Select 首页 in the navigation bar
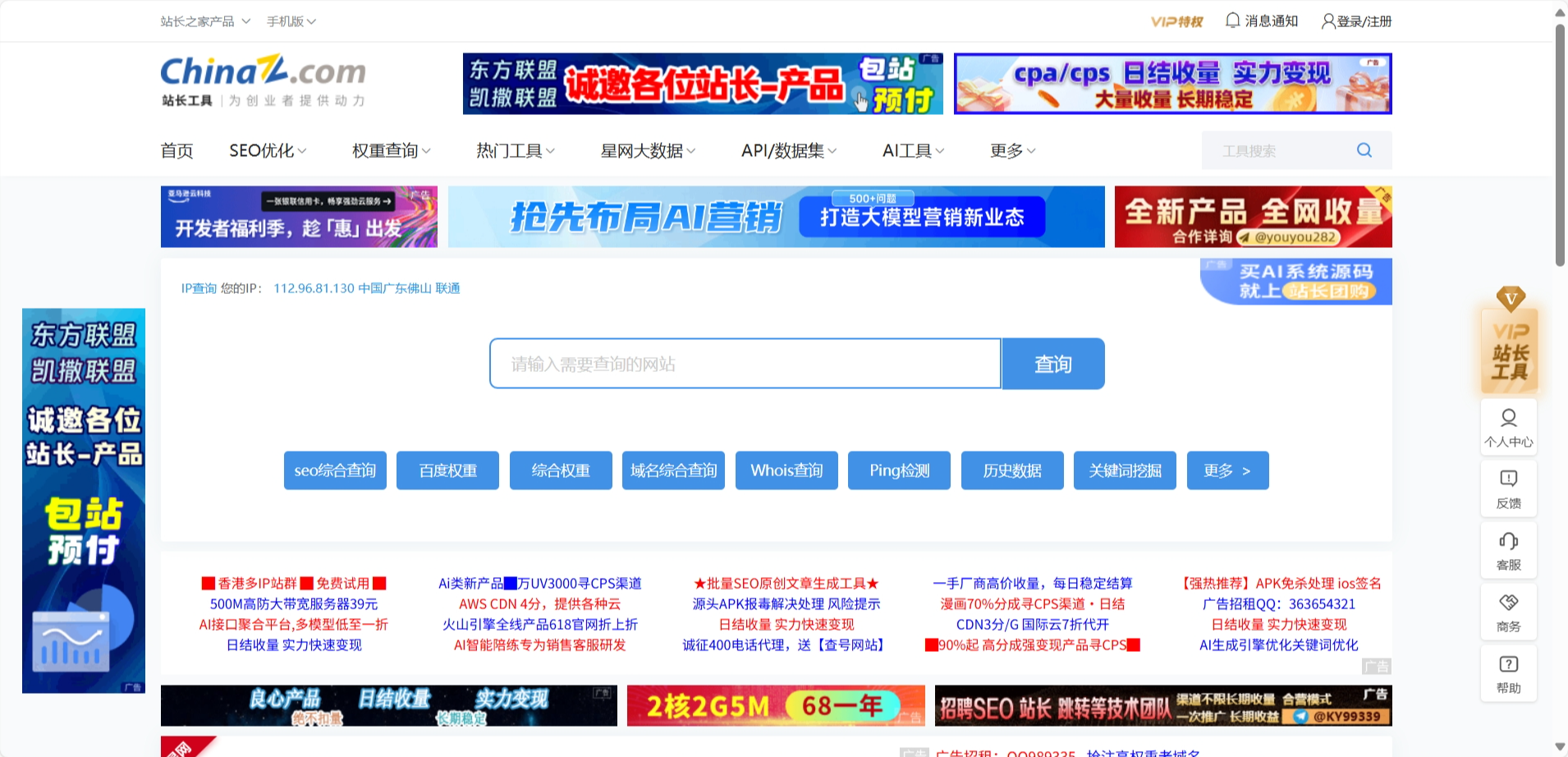 [177, 150]
